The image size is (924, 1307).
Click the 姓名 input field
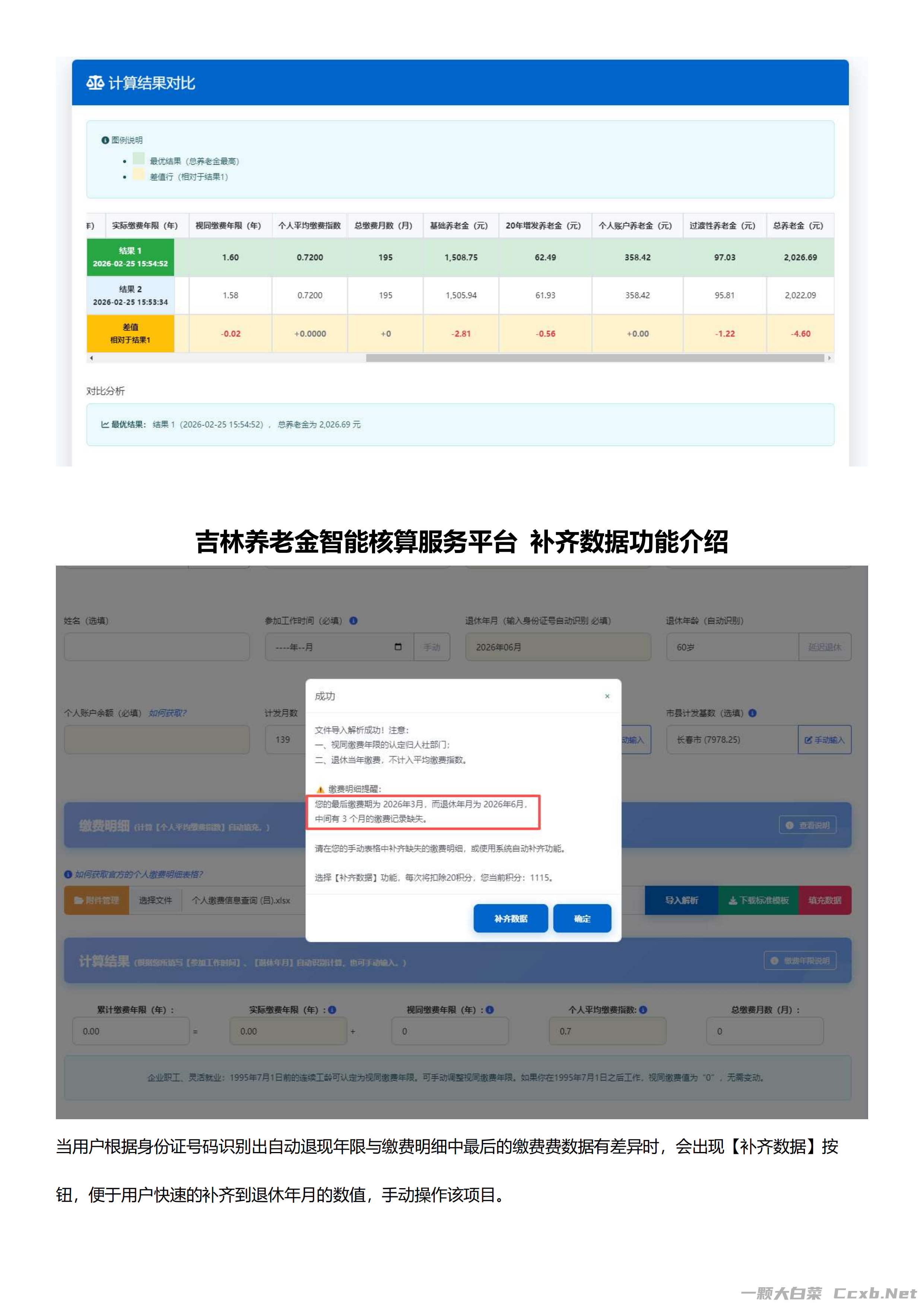[156, 647]
